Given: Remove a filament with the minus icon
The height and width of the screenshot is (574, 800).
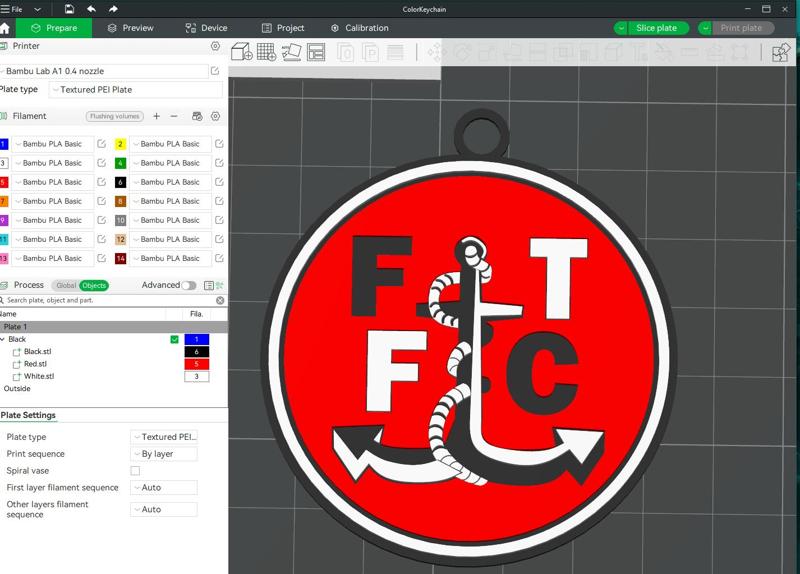Looking at the screenshot, I should pyautogui.click(x=174, y=116).
